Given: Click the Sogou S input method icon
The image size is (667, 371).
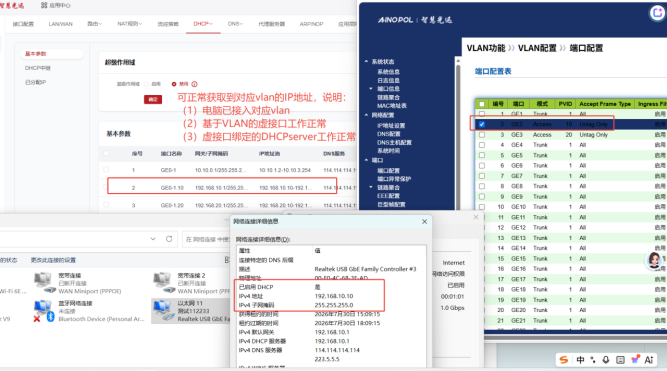Looking at the screenshot, I should (564, 360).
